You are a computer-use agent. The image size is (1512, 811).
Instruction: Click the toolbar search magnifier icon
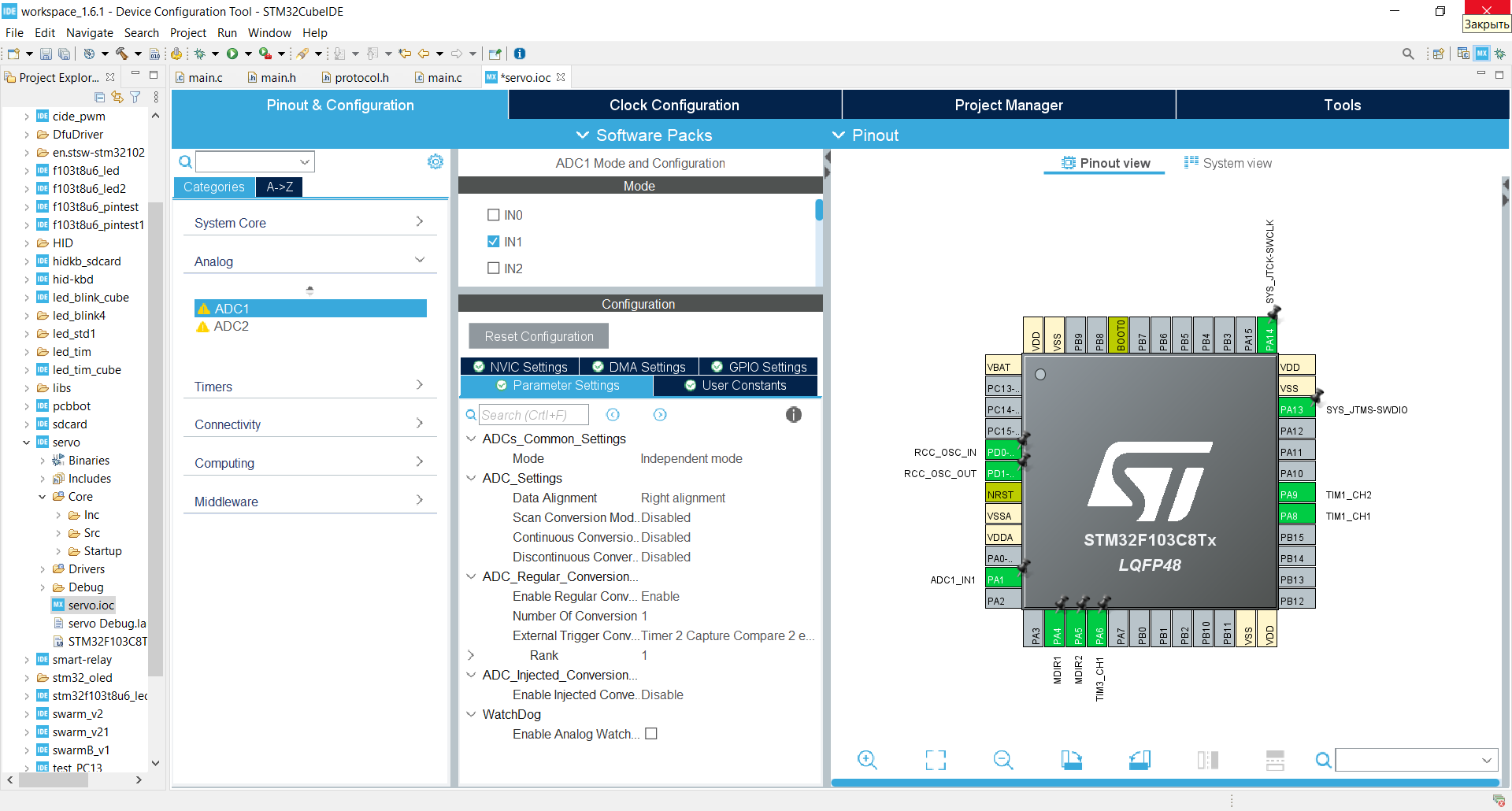pyautogui.click(x=1408, y=54)
